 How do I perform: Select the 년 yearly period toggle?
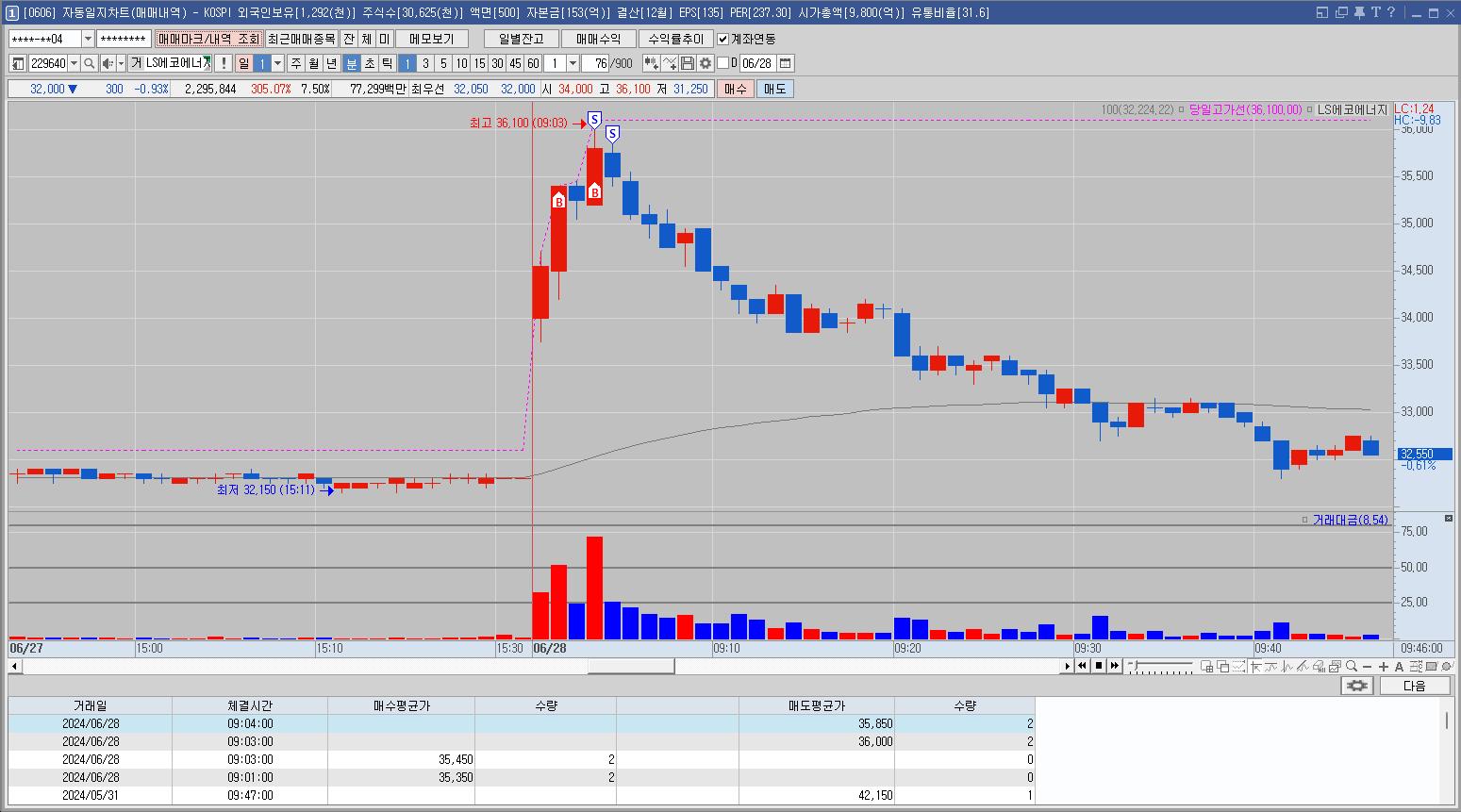332,63
